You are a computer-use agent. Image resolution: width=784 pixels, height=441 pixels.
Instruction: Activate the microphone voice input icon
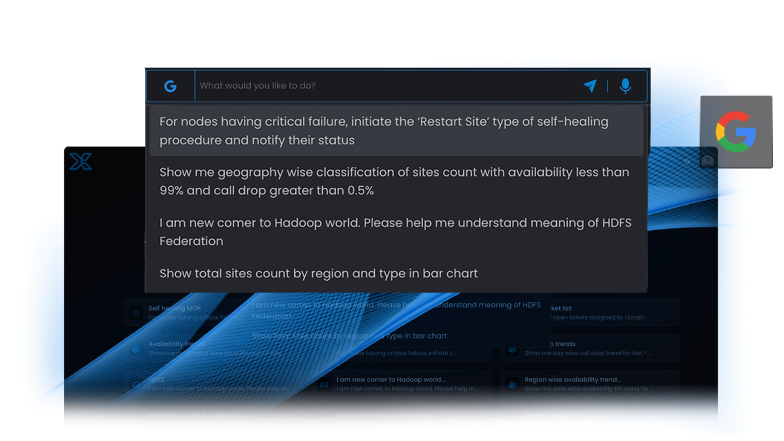[625, 86]
